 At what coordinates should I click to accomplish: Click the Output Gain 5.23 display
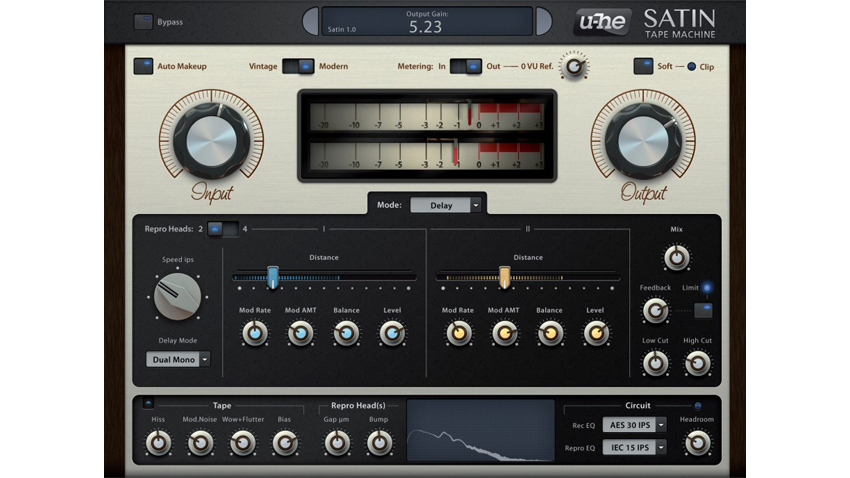tap(427, 22)
